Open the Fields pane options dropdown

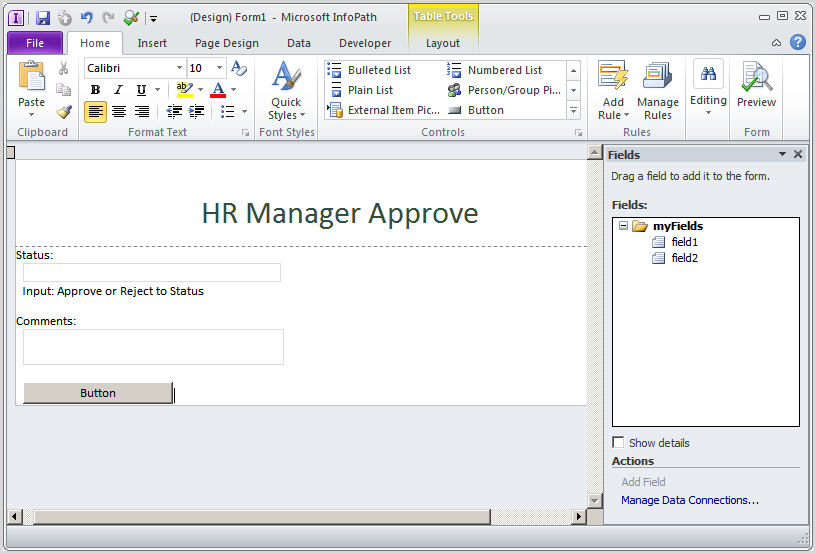click(x=782, y=154)
